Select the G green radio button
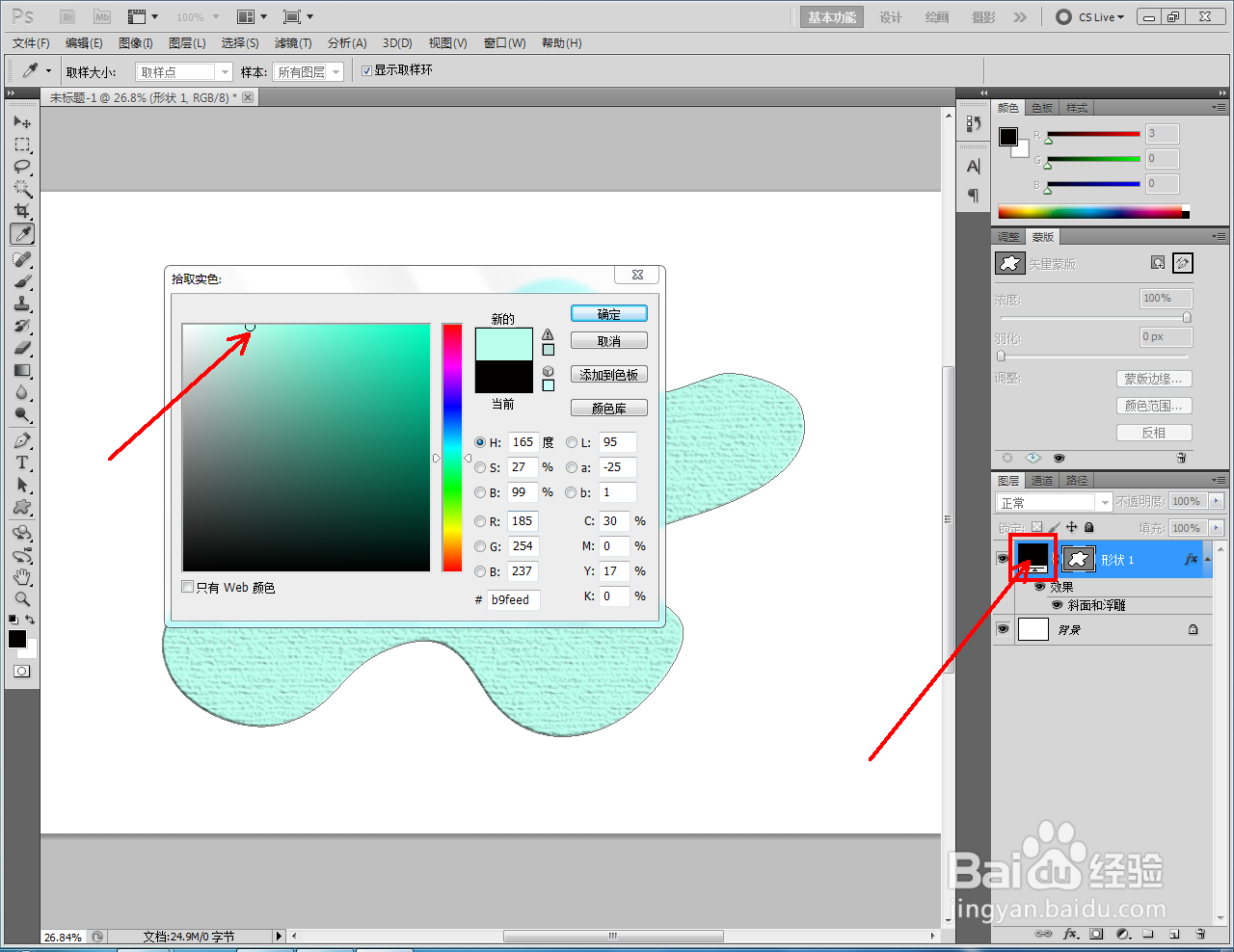This screenshot has width=1234, height=952. pyautogui.click(x=480, y=546)
